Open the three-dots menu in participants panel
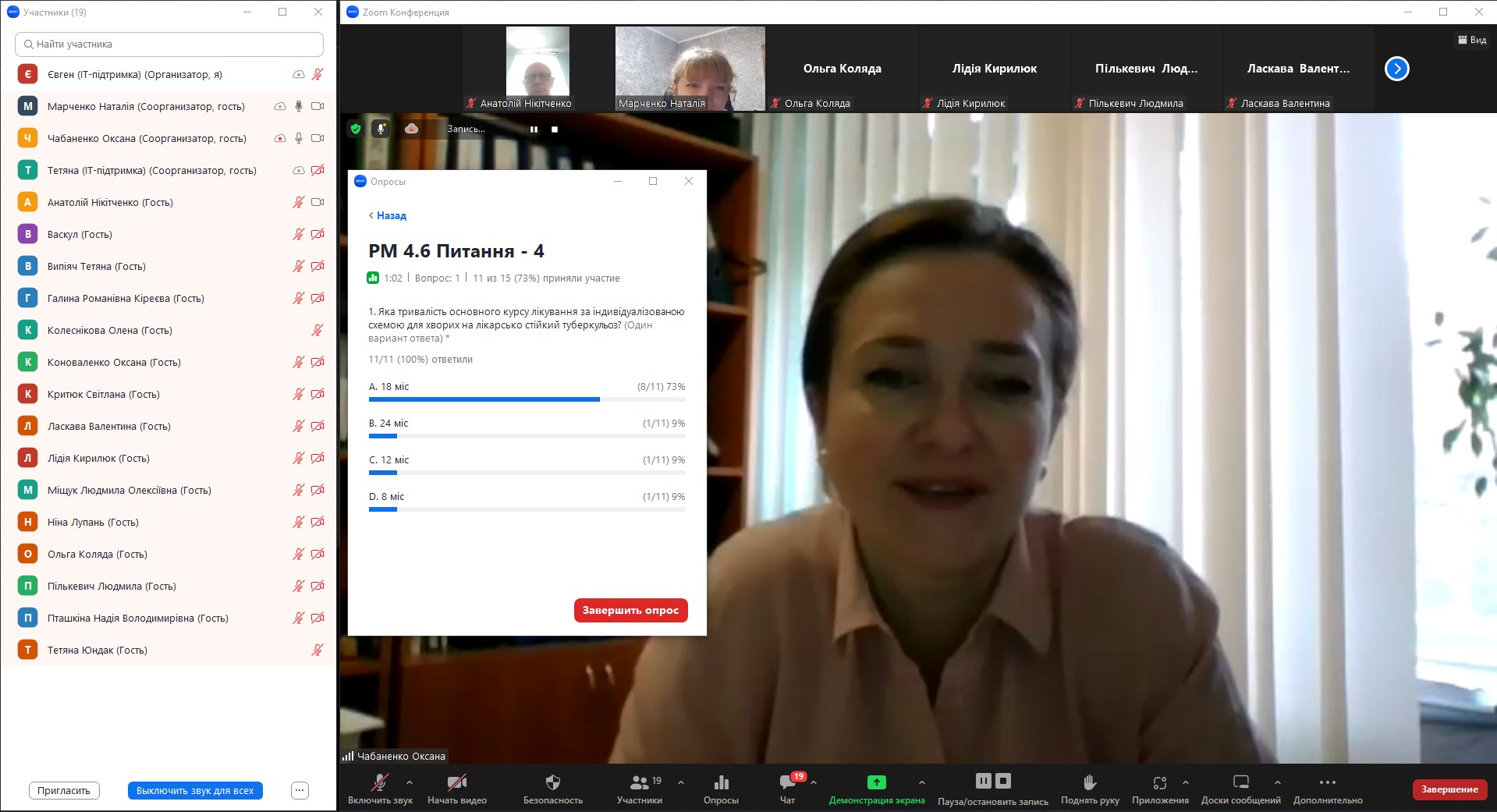 pyautogui.click(x=300, y=790)
